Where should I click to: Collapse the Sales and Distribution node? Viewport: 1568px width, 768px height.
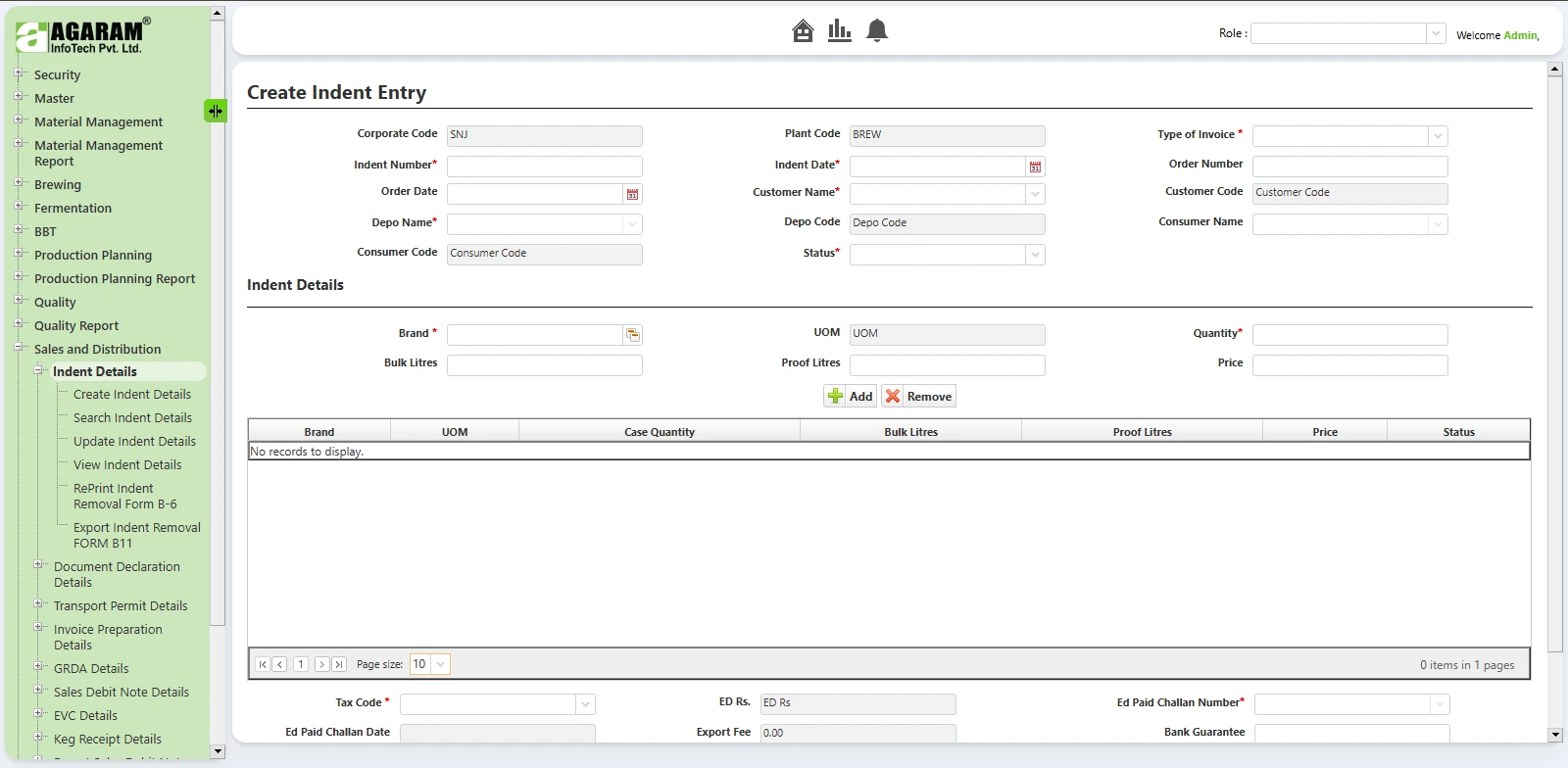(19, 348)
